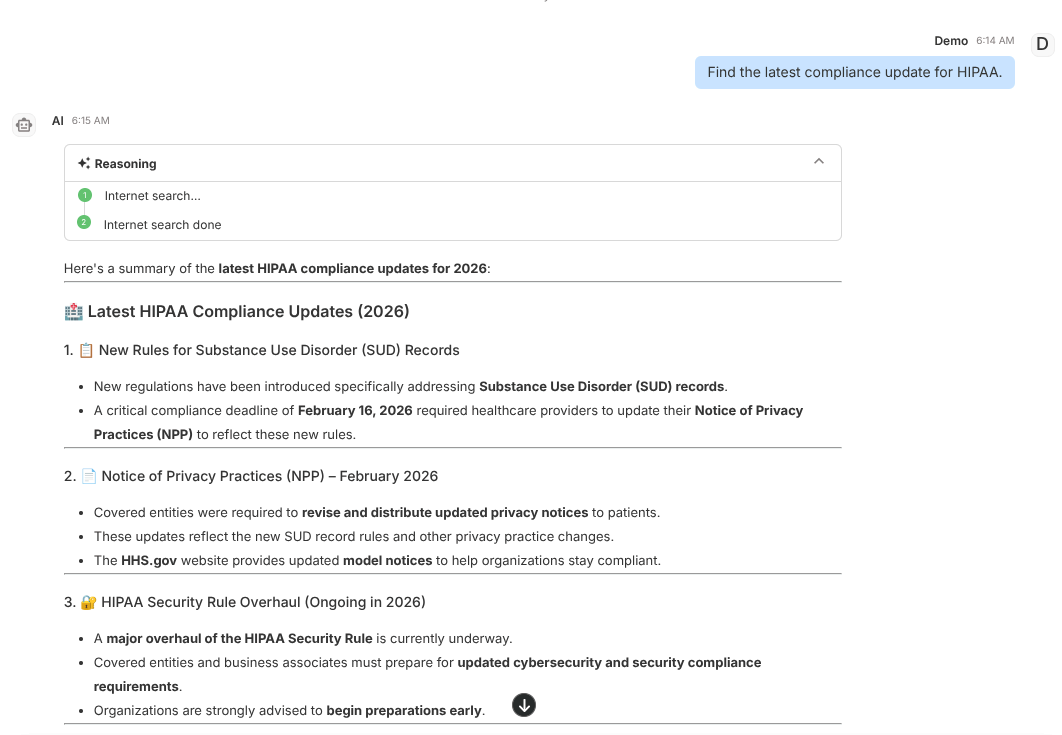Click the hospital emoji in the heading
1062x735 pixels.
point(73,312)
